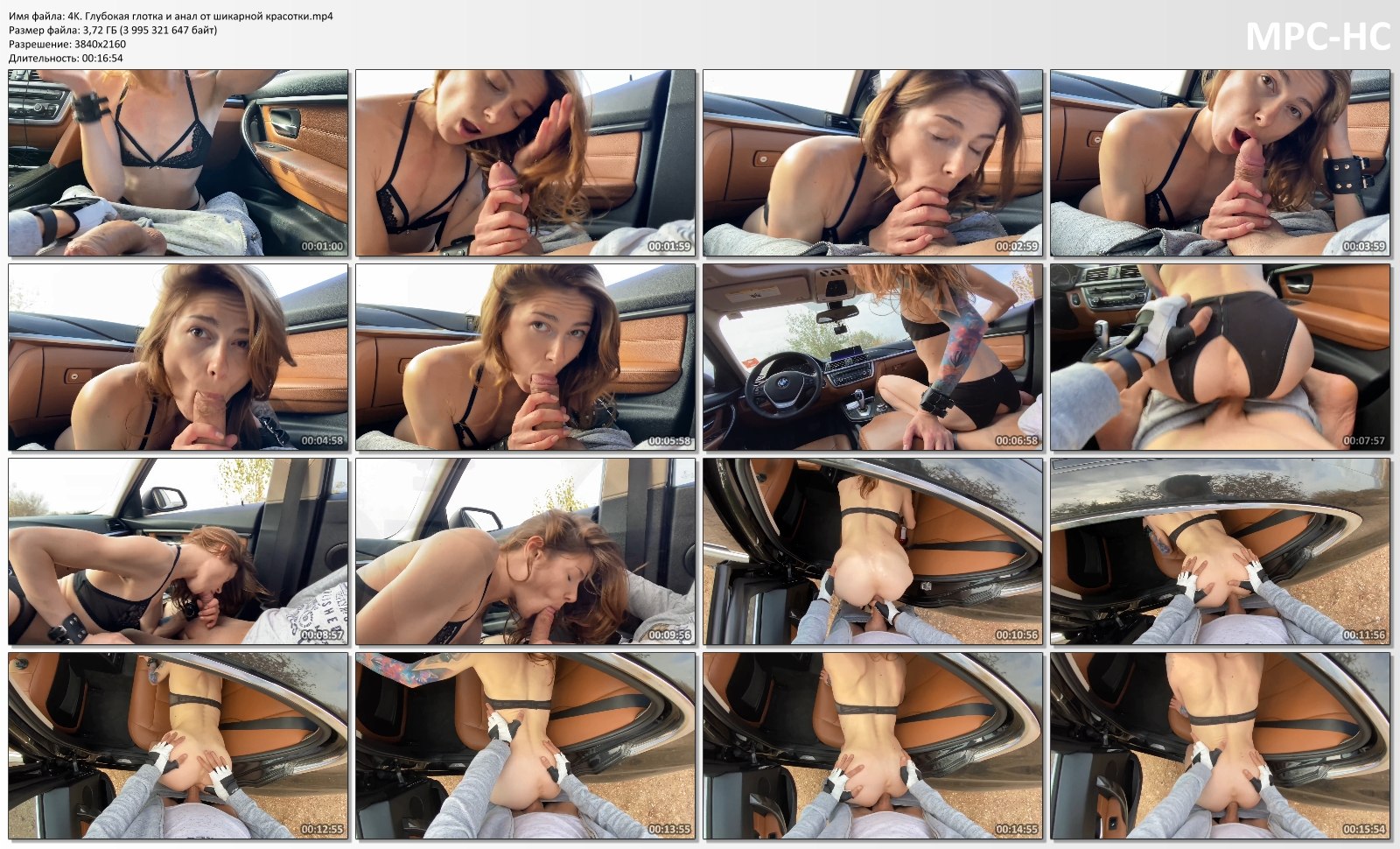Click the MPC-HC logo watermark

pos(1317,37)
